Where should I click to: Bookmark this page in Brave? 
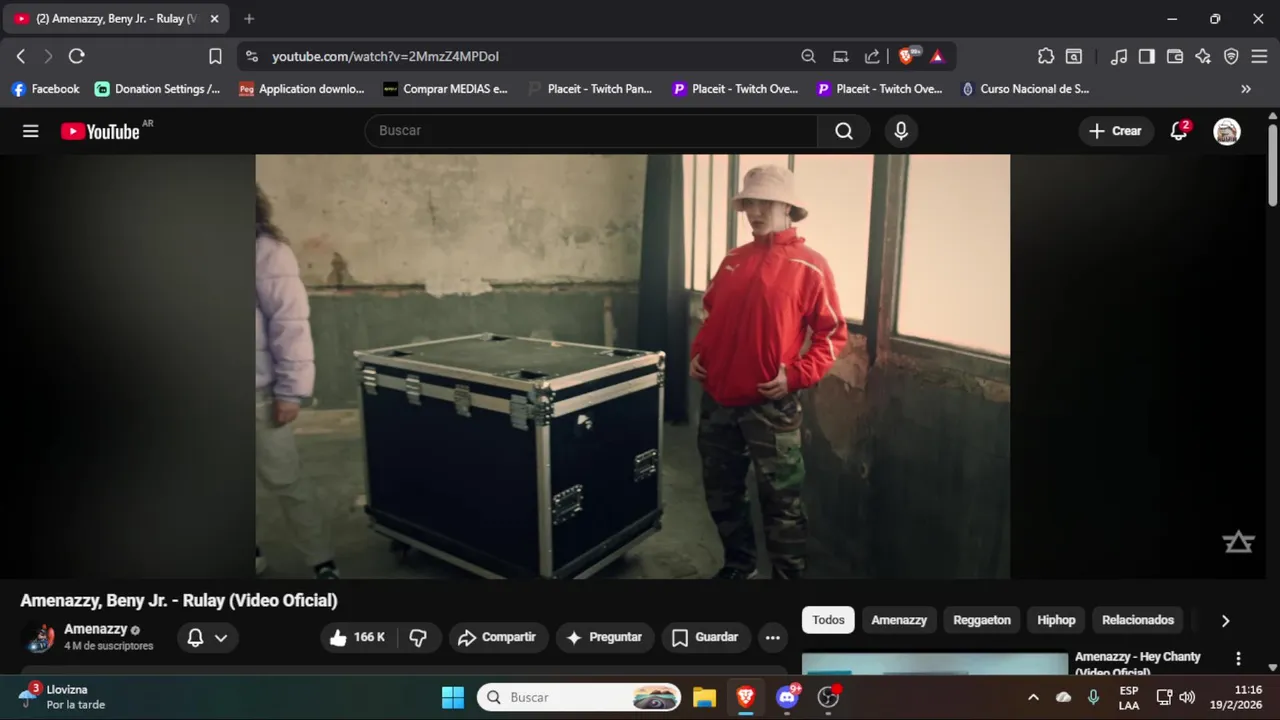(x=215, y=56)
